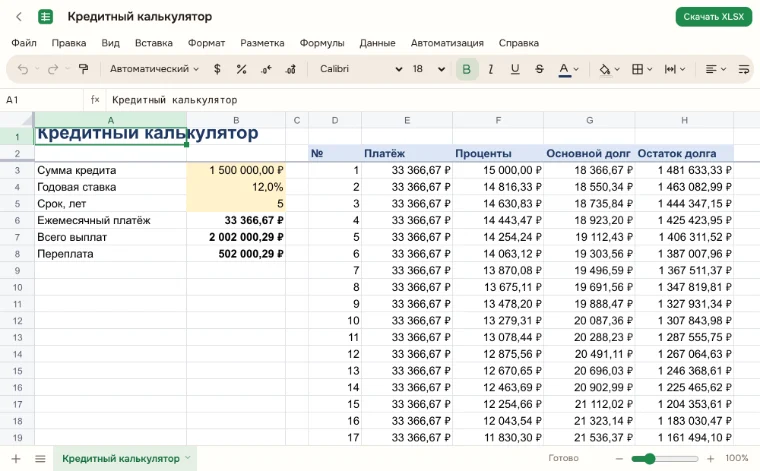Activate the format painter tool
The width and height of the screenshot is (760, 471).
(x=83, y=69)
